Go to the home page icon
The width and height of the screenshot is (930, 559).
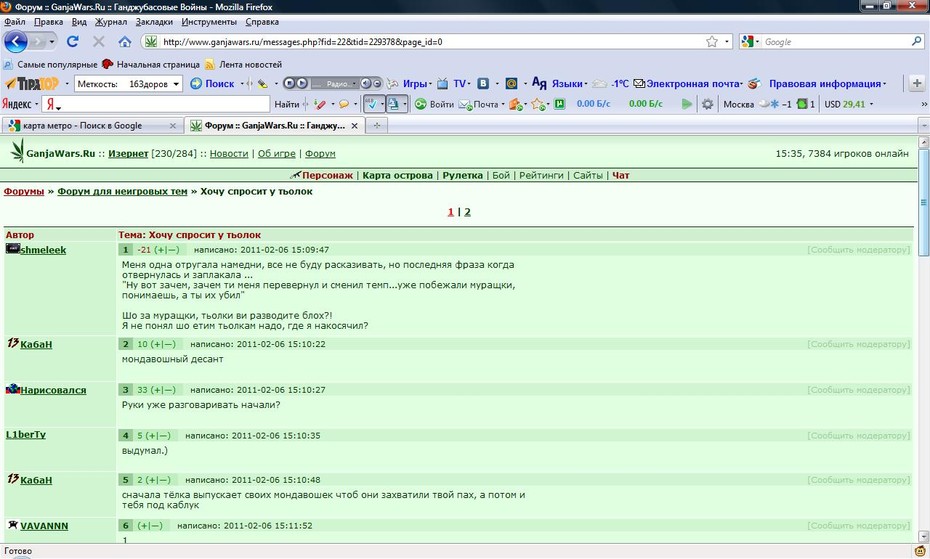(x=125, y=42)
